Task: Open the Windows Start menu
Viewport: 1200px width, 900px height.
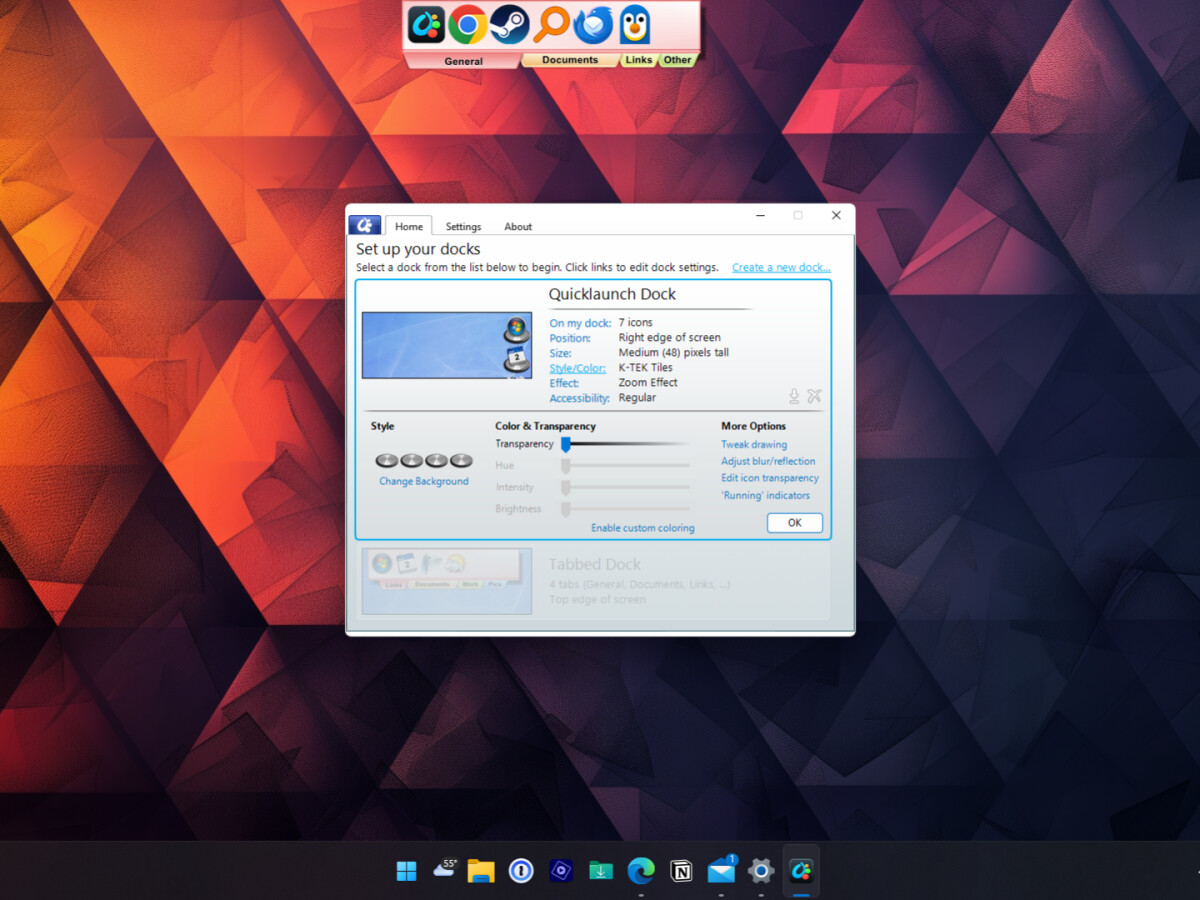Action: click(407, 871)
